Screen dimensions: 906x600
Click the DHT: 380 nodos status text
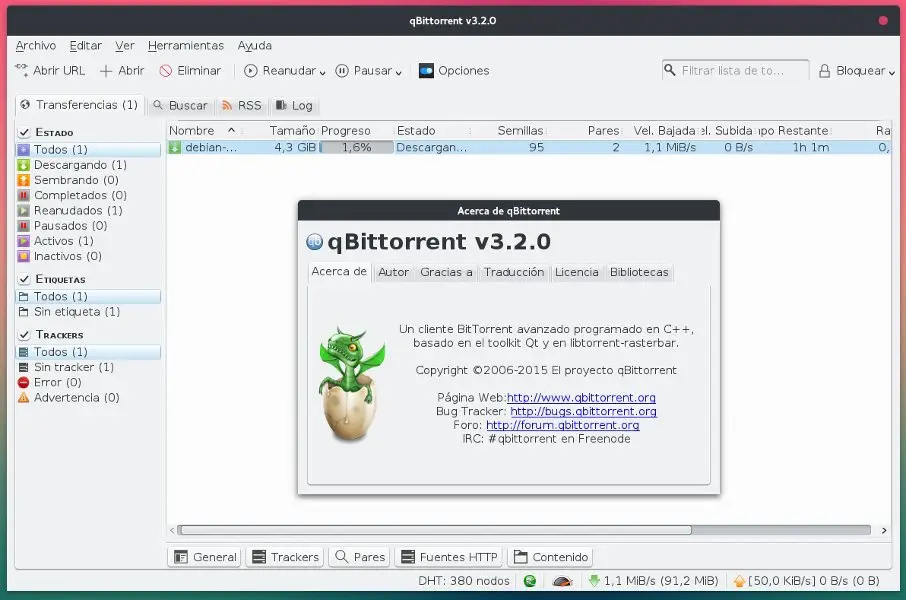(464, 581)
